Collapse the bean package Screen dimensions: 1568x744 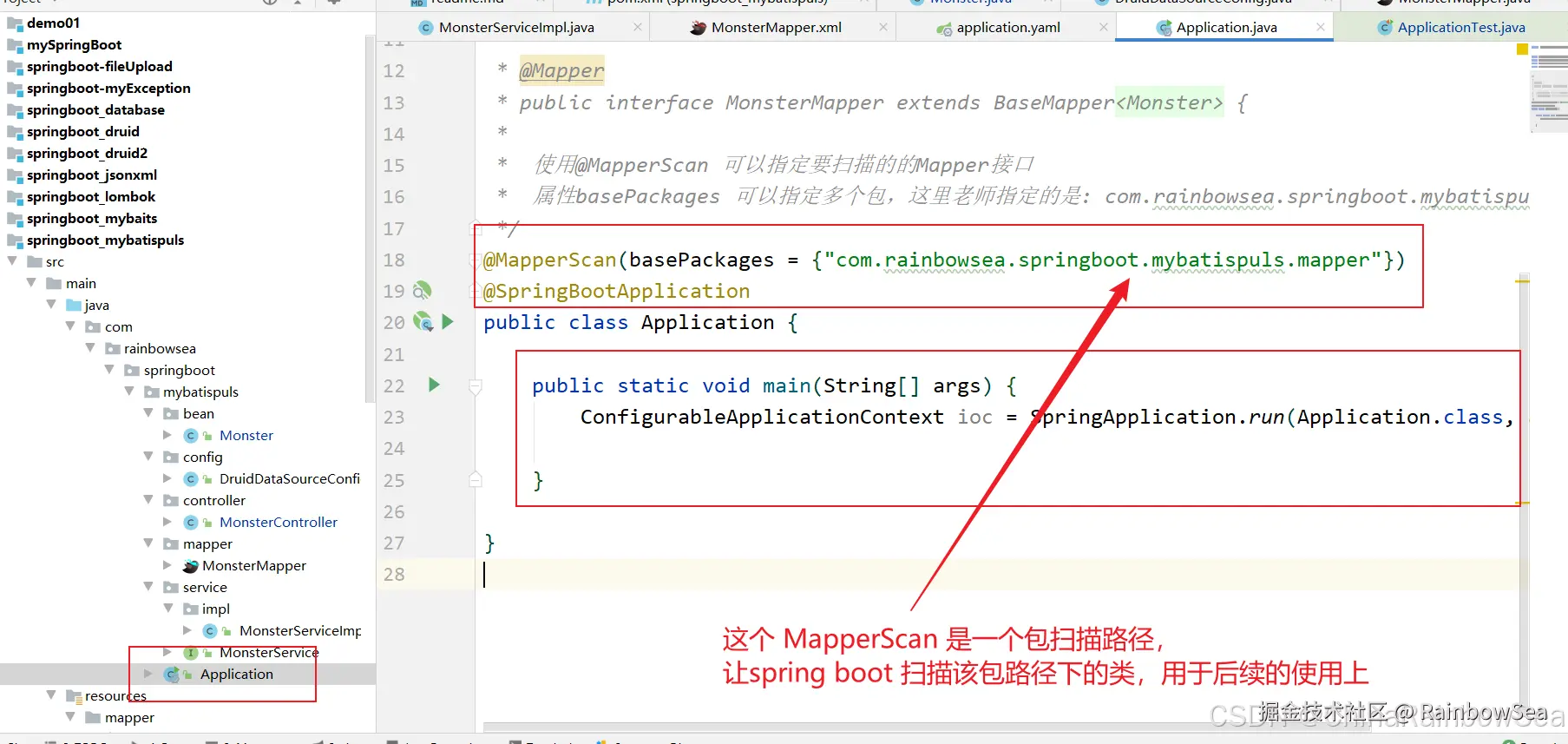pos(148,412)
